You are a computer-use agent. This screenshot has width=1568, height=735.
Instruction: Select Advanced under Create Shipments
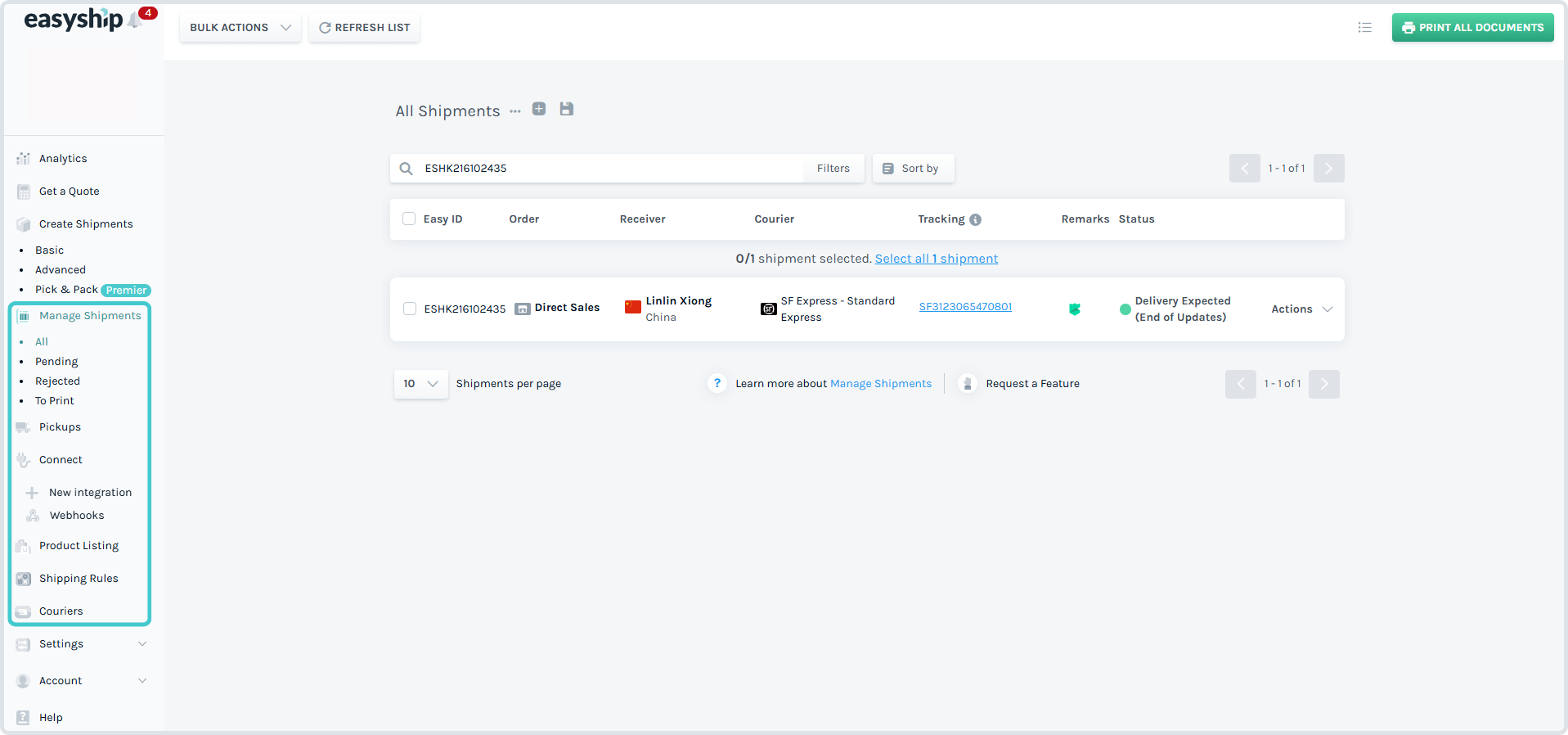(61, 270)
